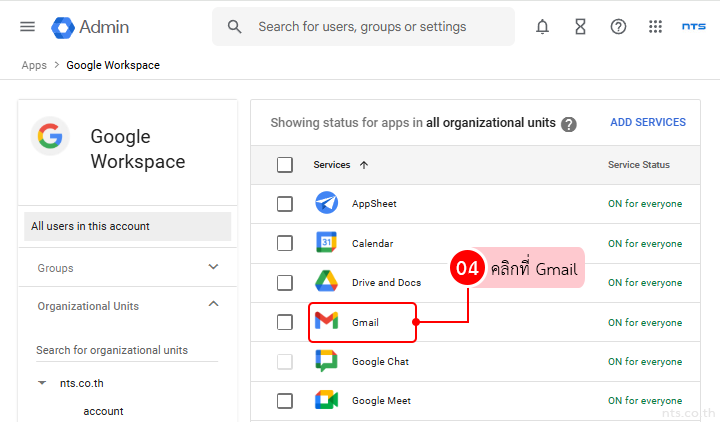
Task: Open the main hamburger menu
Action: coord(28,27)
